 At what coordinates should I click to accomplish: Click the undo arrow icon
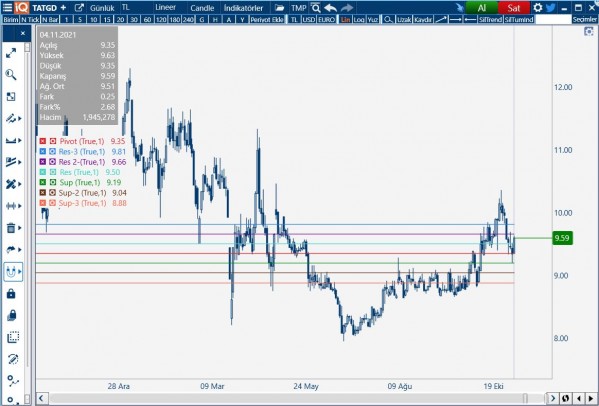[x=330, y=8]
